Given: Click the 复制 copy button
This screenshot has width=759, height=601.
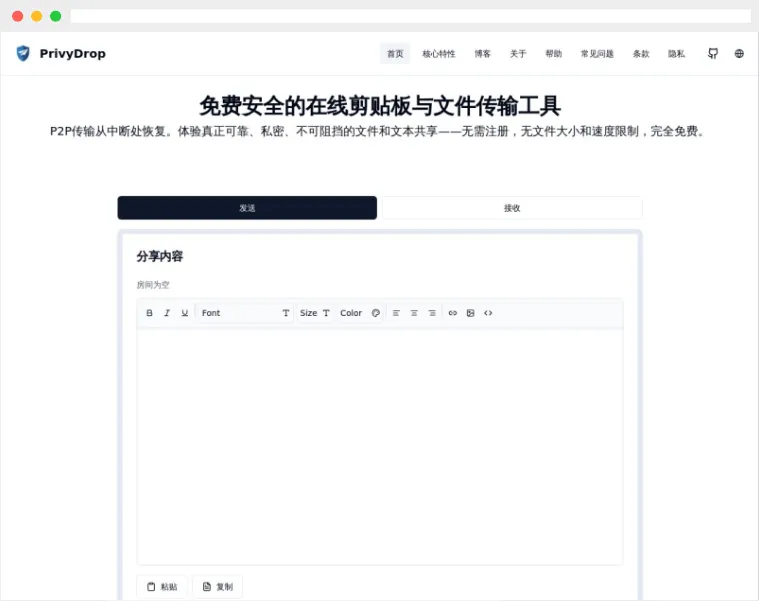Looking at the screenshot, I should [x=217, y=586].
